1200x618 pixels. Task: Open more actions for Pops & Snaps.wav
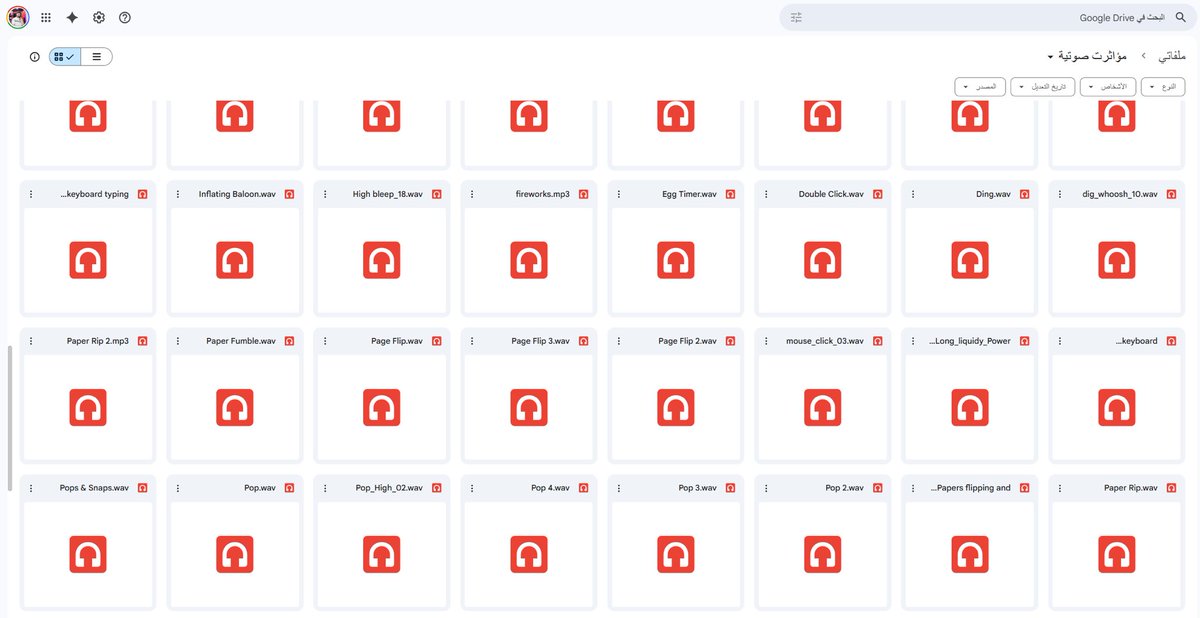point(31,488)
